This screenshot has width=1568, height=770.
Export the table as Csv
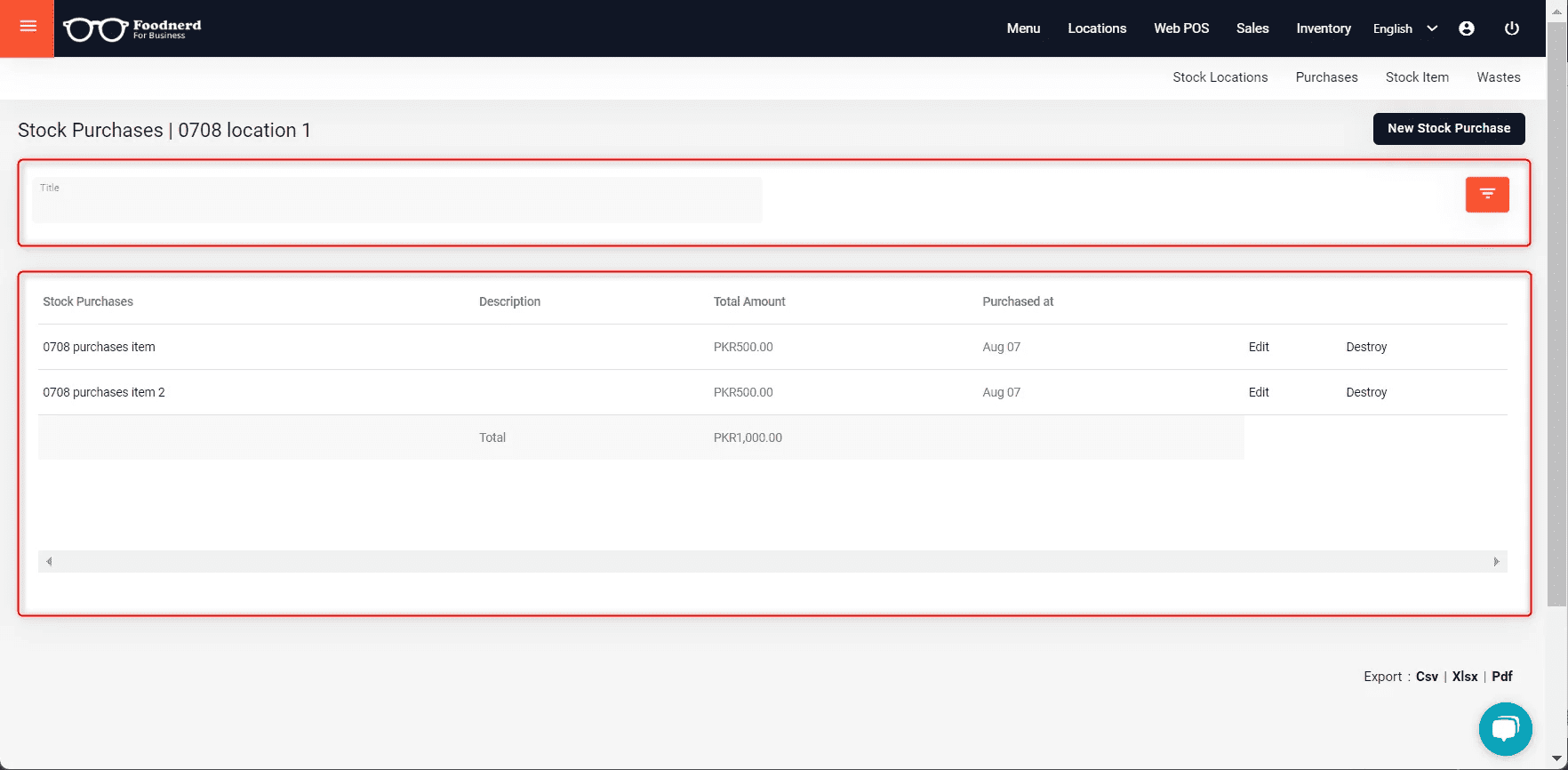[x=1427, y=677]
